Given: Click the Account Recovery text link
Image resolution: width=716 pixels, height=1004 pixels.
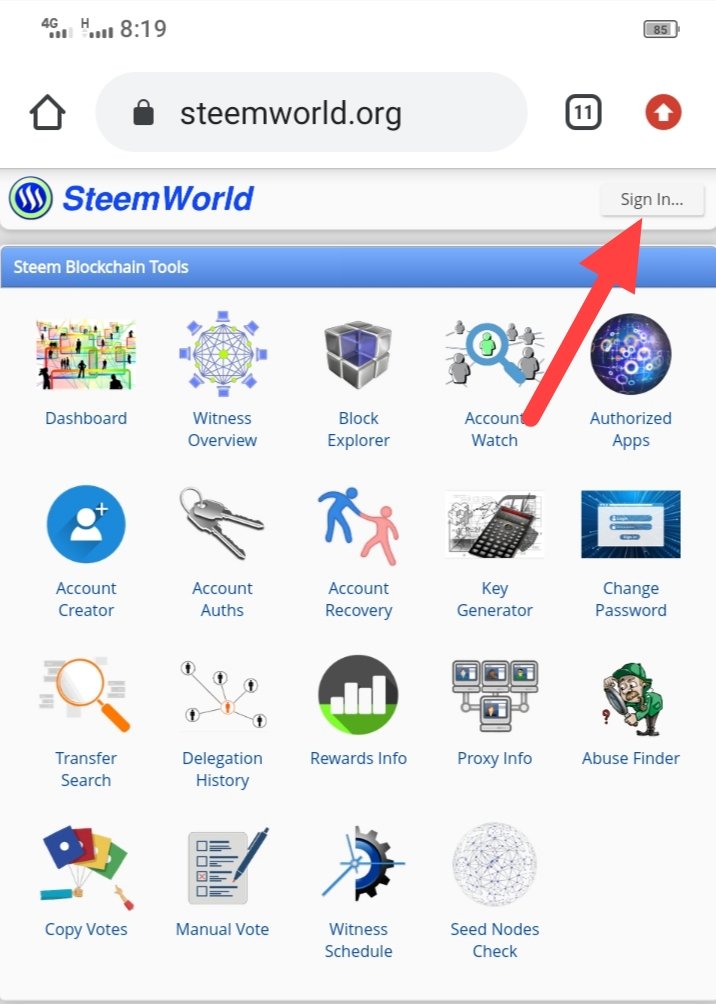Looking at the screenshot, I should click(358, 599).
